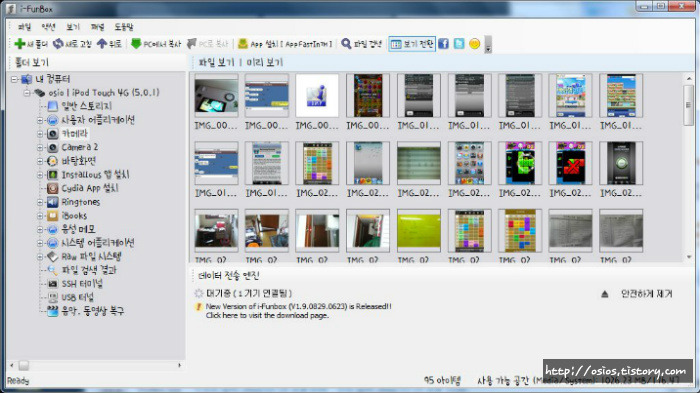Collapse the 내 컴퓨터 tree node

click(14, 79)
